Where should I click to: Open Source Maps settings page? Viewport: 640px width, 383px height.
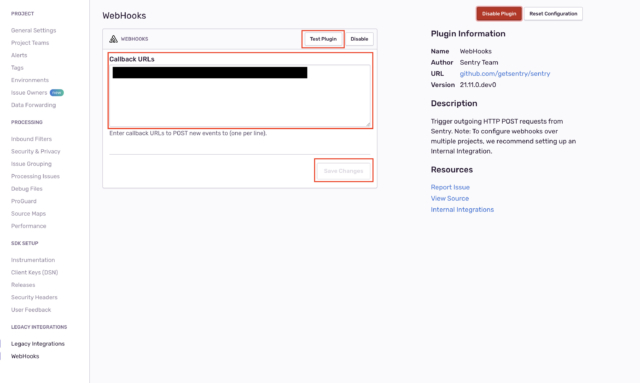coord(28,214)
